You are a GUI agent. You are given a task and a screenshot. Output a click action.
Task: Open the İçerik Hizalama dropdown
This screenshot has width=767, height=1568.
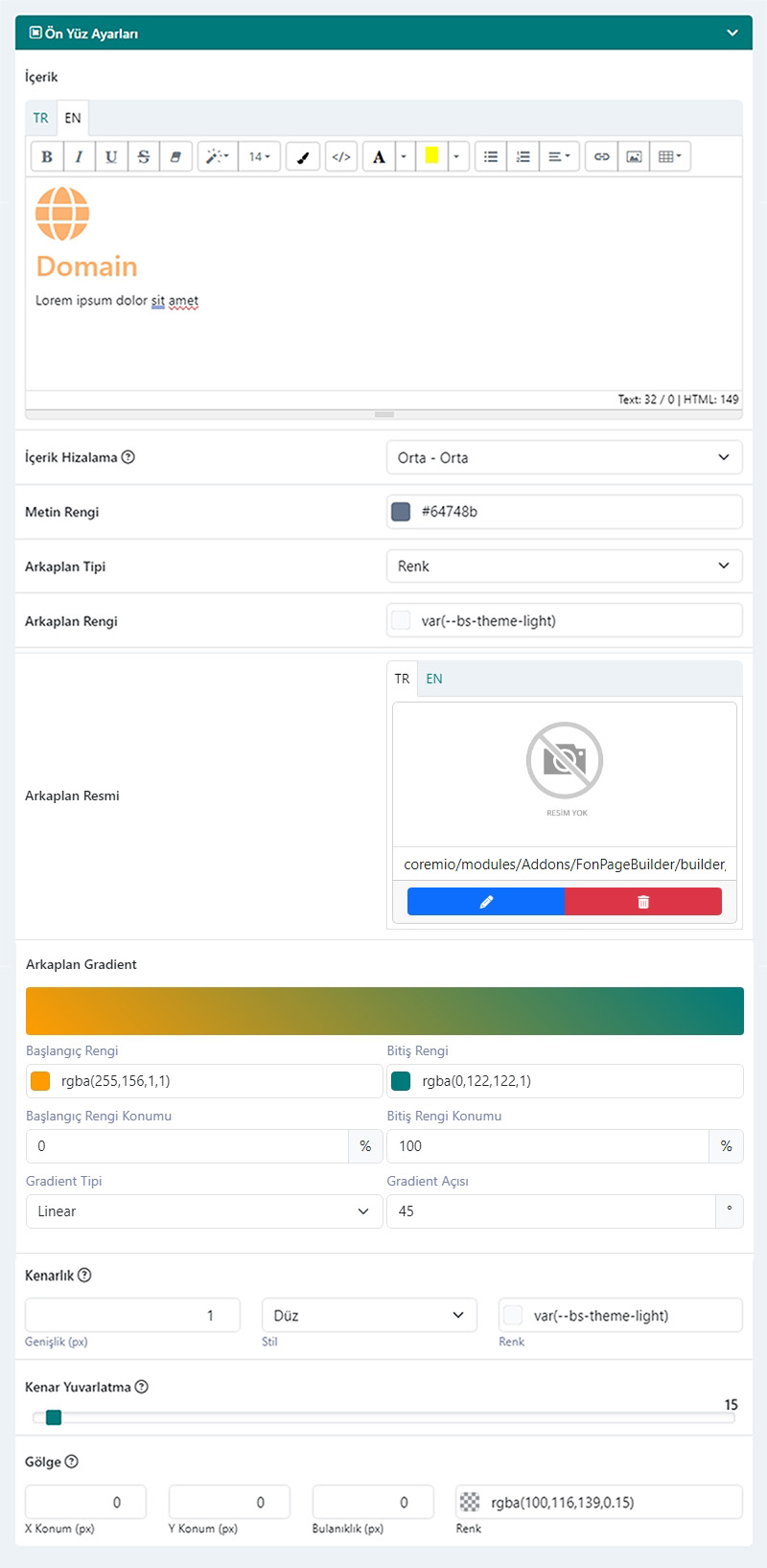click(x=564, y=457)
